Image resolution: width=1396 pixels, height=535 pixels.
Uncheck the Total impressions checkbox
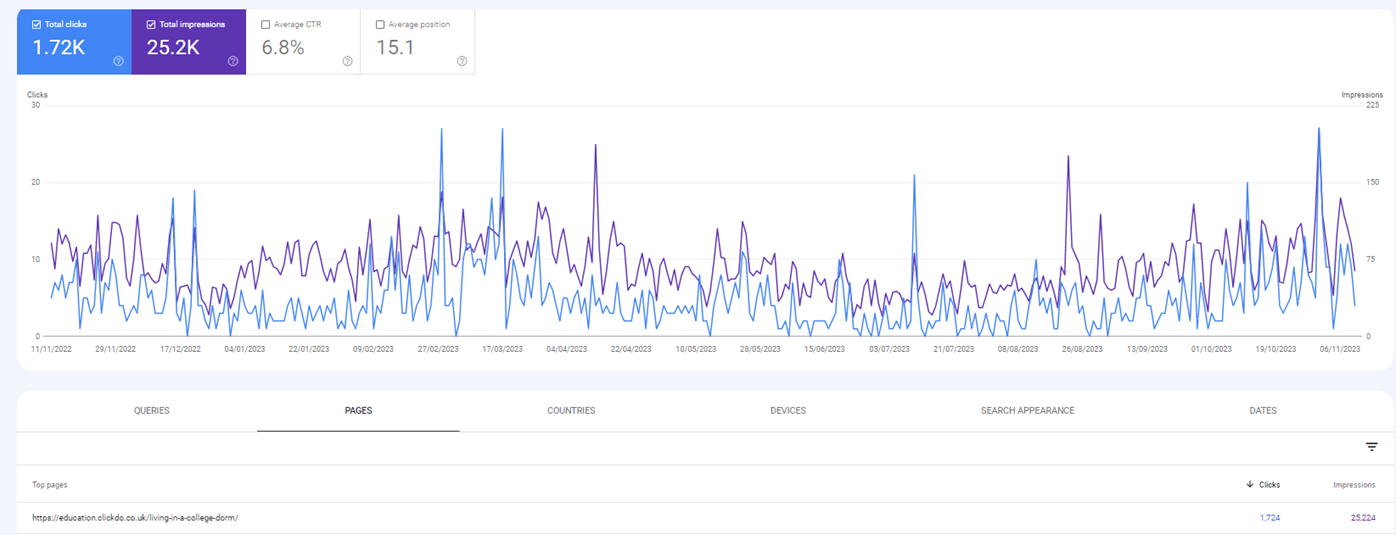tap(151, 24)
